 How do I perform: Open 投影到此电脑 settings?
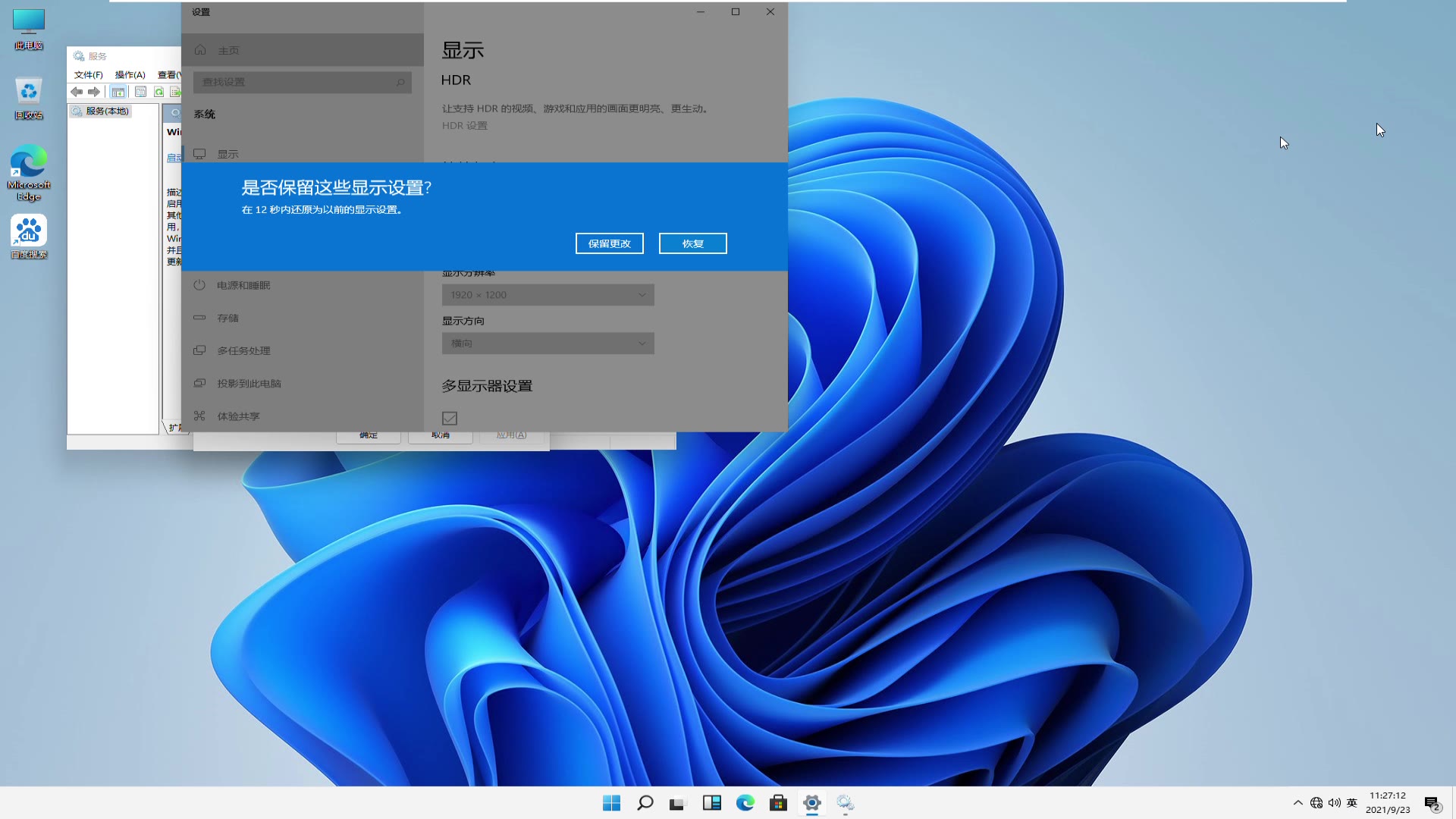[251, 382]
